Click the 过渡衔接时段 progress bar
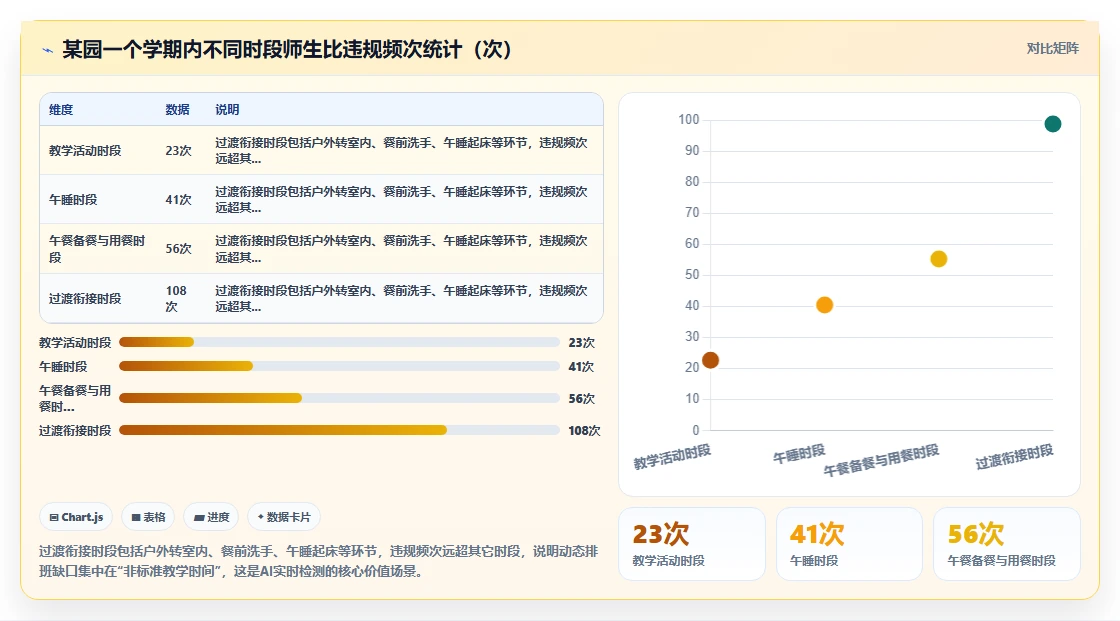The width and height of the screenshot is (1120, 621). 339,430
